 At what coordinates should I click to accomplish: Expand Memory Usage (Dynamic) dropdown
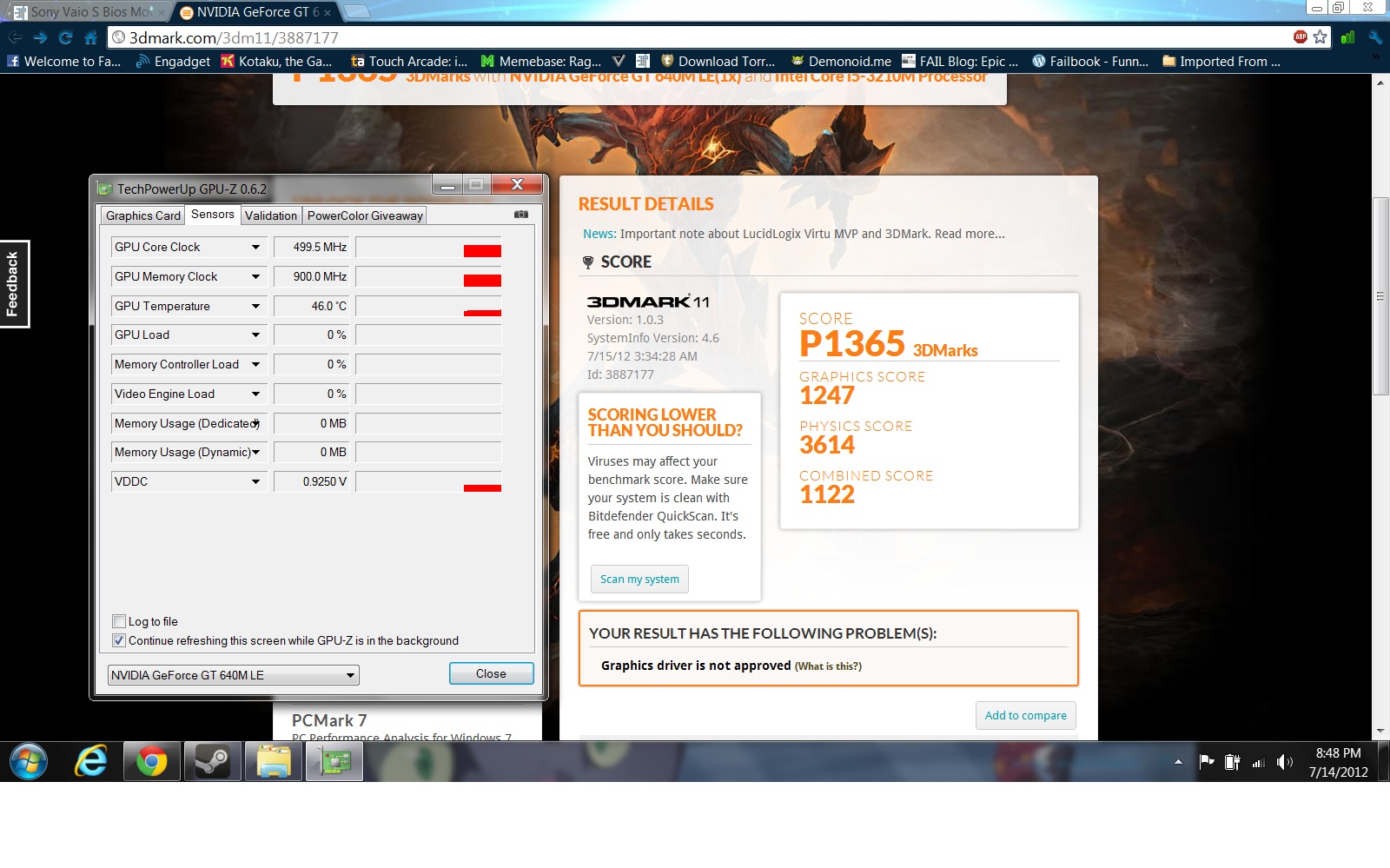coord(255,452)
